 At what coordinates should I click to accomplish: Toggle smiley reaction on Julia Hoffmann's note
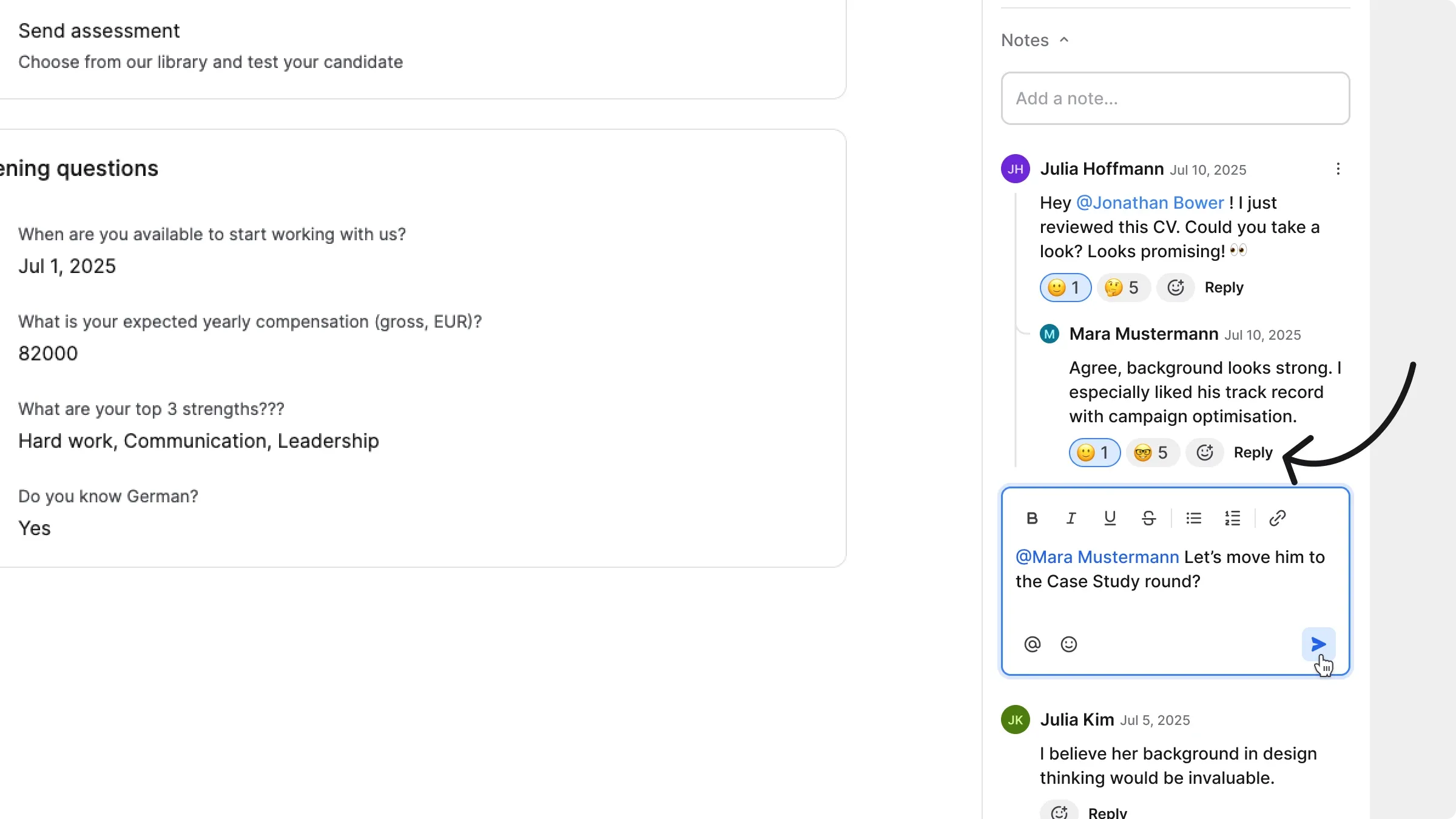point(1065,288)
